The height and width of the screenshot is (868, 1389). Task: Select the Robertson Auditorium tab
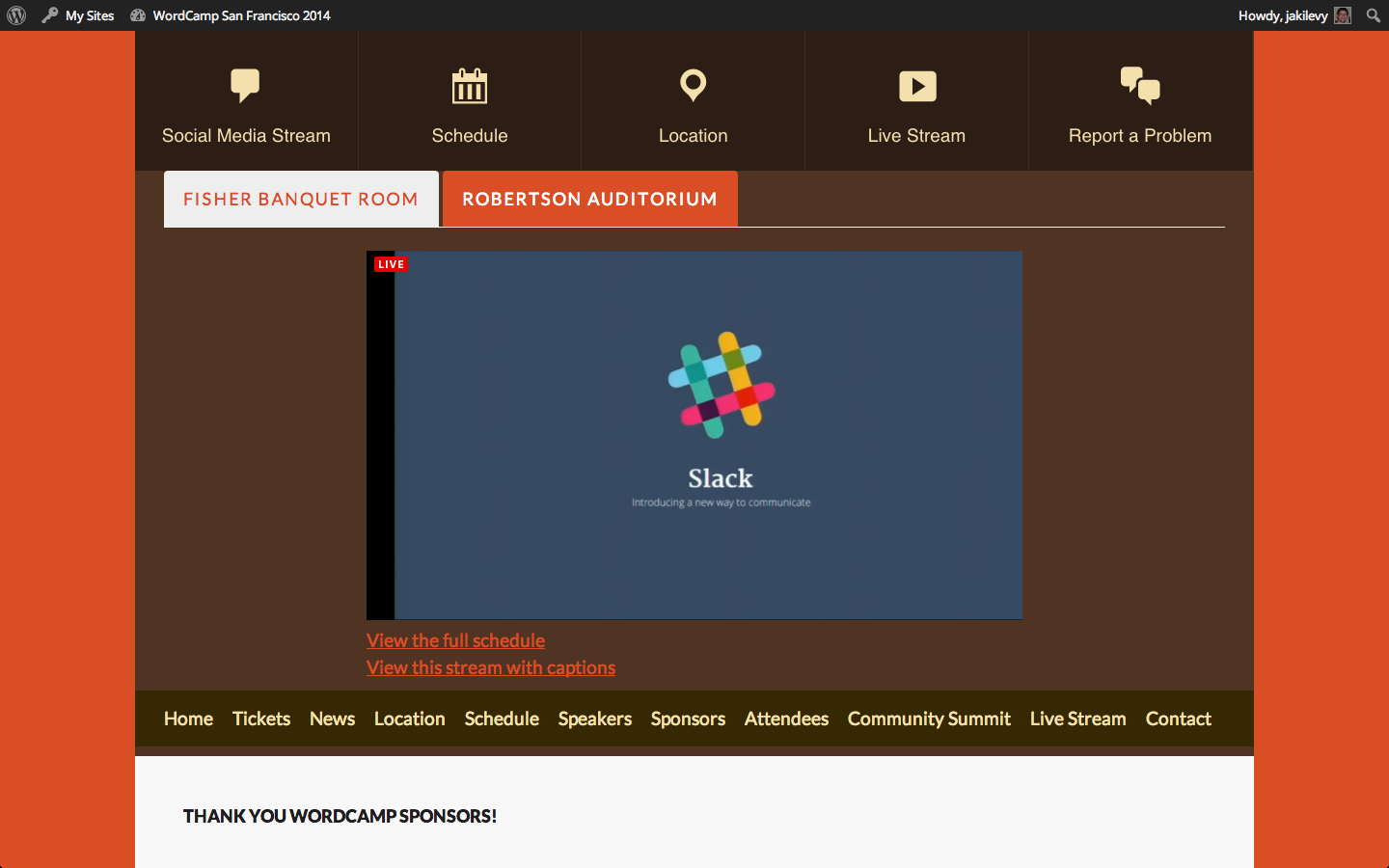(x=589, y=200)
